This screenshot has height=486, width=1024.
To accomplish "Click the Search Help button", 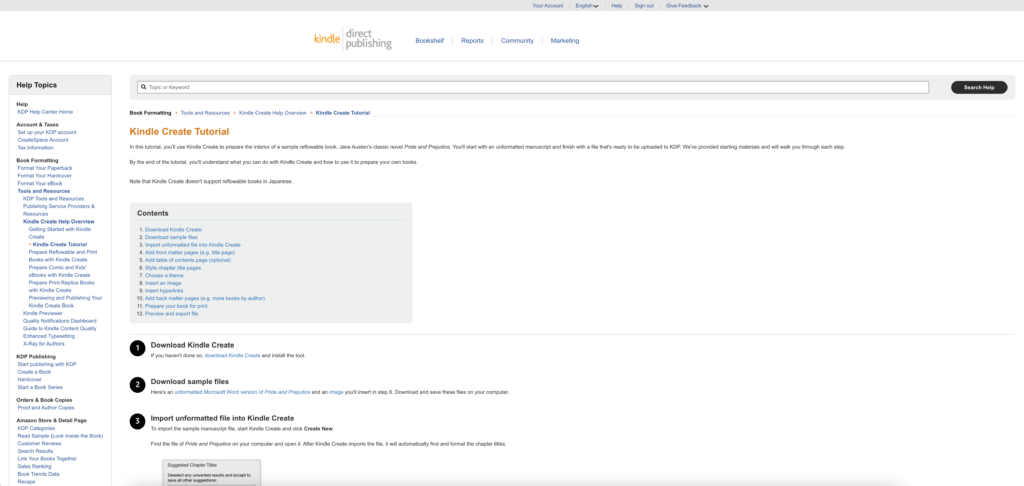I will click(x=979, y=87).
